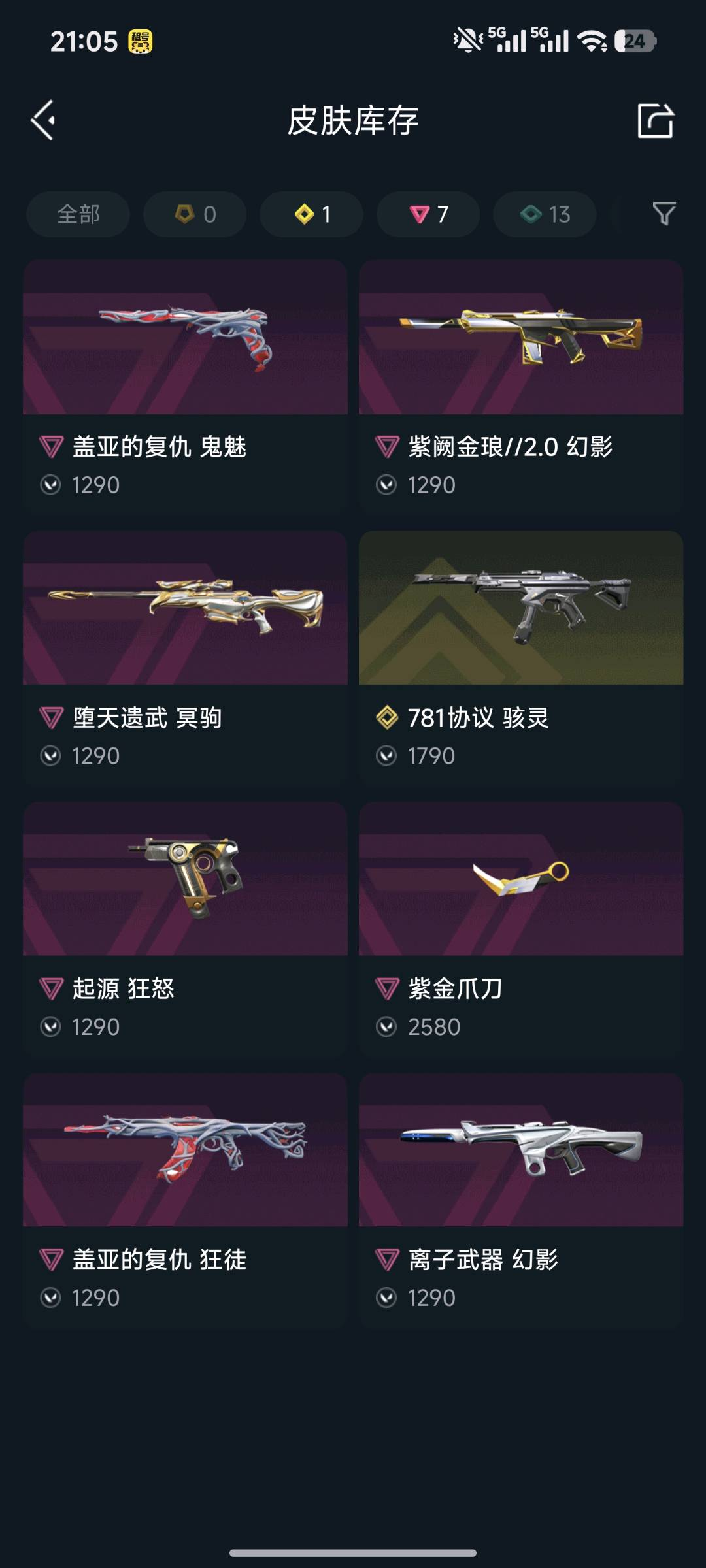This screenshot has height=1568, width=706.
Task: Open 紫阙金琅//2.0 幻影 skin image
Action: coord(521,337)
